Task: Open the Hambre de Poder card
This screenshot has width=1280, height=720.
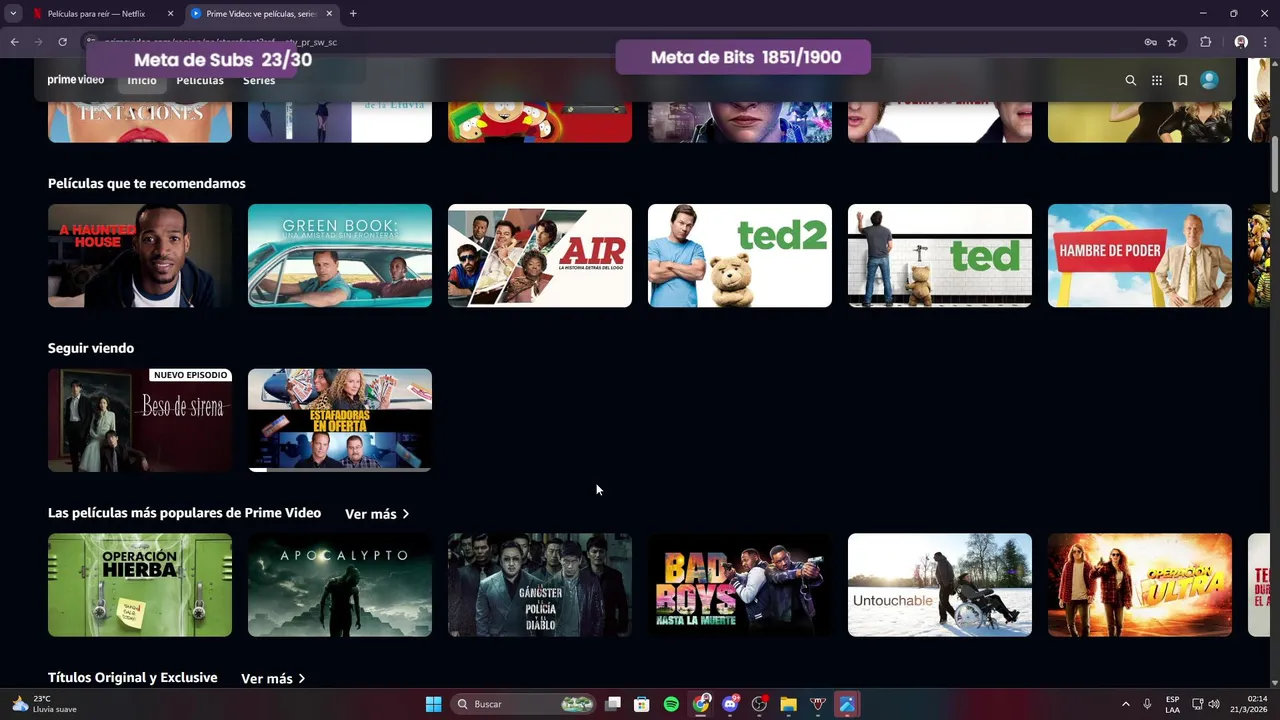Action: pyautogui.click(x=1140, y=256)
